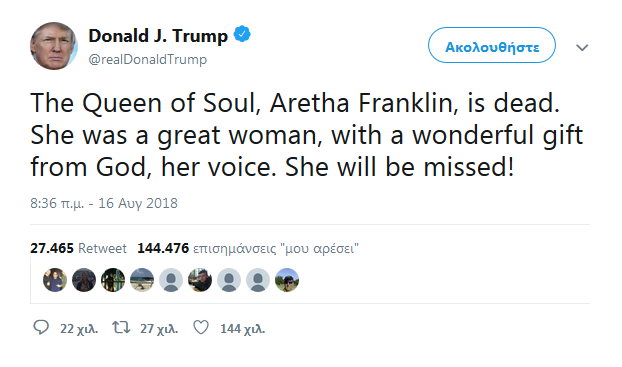Open the 8:36 π.μ. - 16 Αυγ 2018 timestamp
Screen dimensions: 622x367
tap(104, 203)
